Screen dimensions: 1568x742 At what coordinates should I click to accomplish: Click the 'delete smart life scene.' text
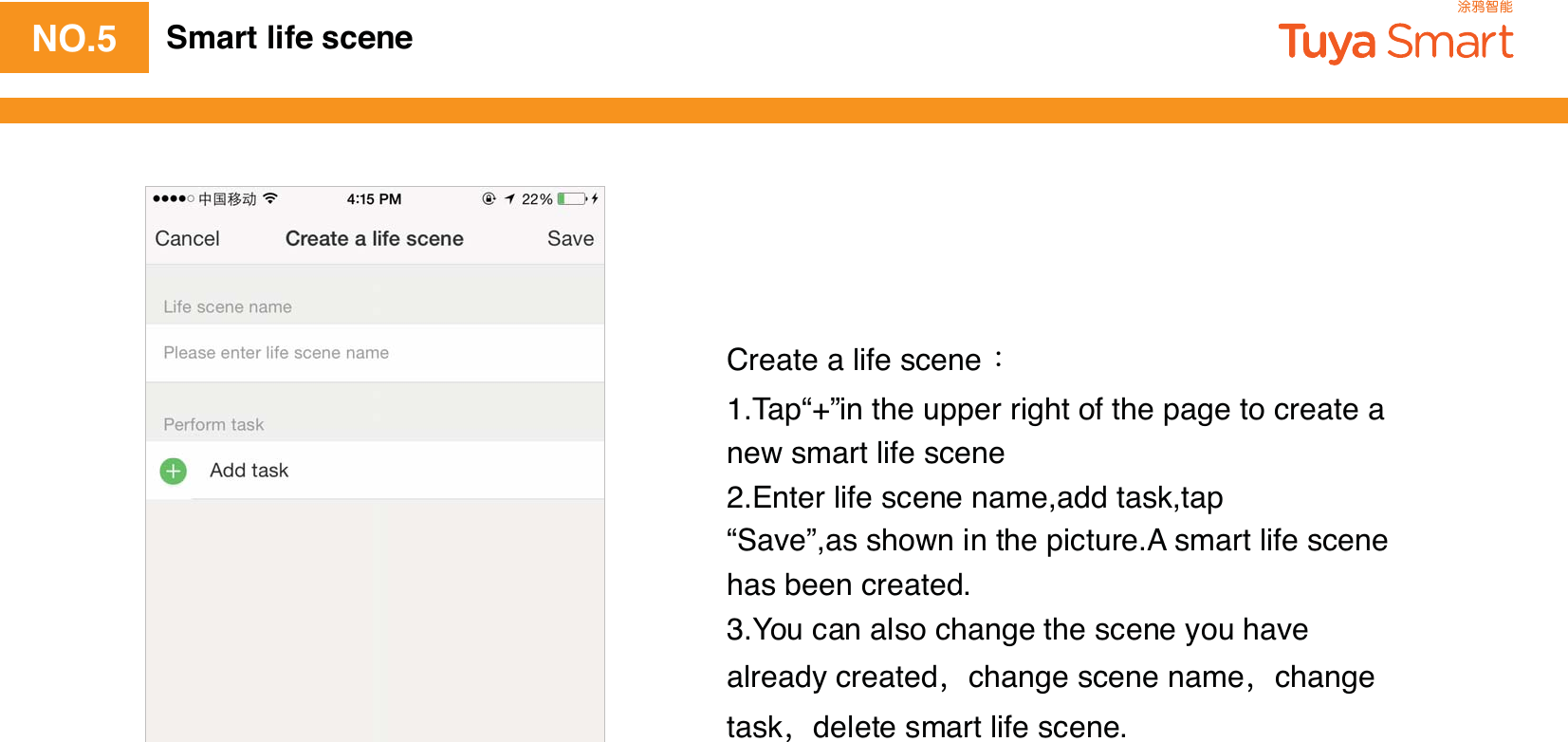pos(969,726)
